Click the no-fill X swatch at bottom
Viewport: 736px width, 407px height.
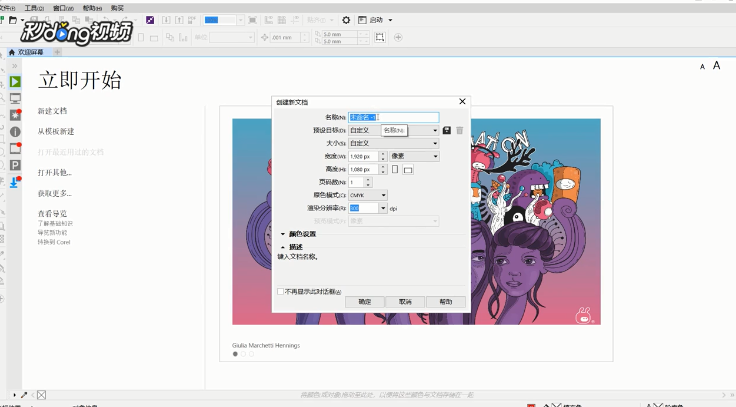(x=41, y=395)
